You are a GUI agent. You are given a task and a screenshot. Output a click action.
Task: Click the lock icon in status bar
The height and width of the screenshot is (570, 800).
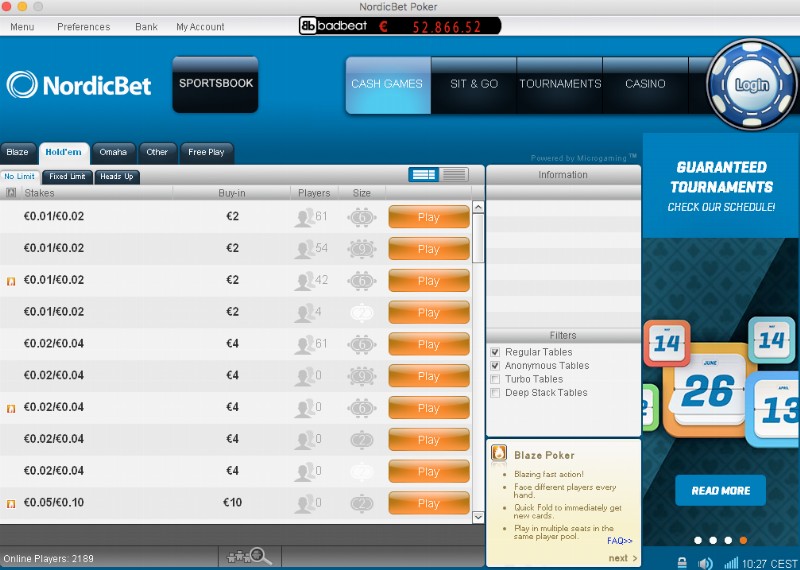click(x=682, y=563)
